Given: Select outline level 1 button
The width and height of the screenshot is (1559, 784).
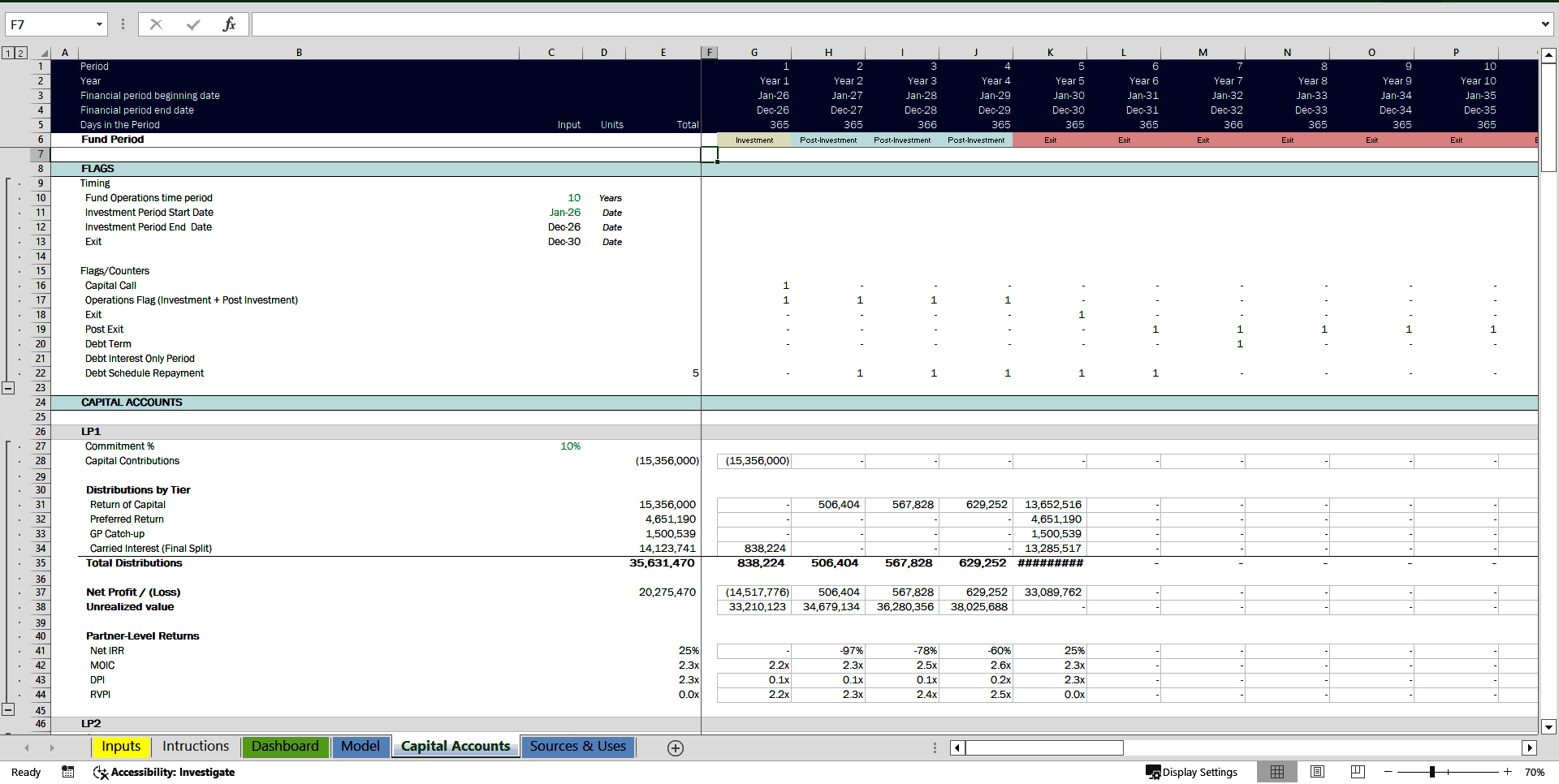Looking at the screenshot, I should (x=7, y=53).
